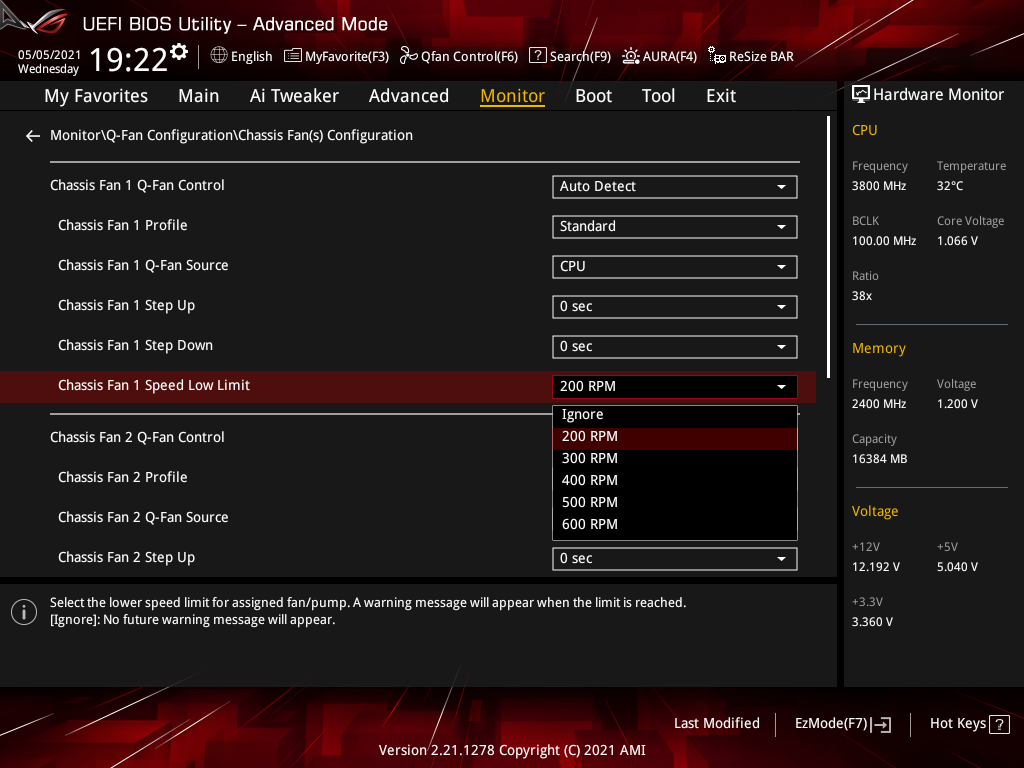The height and width of the screenshot is (768, 1024).
Task: Open Chassis Fan 1 Step Up dropdown
Action: (675, 307)
